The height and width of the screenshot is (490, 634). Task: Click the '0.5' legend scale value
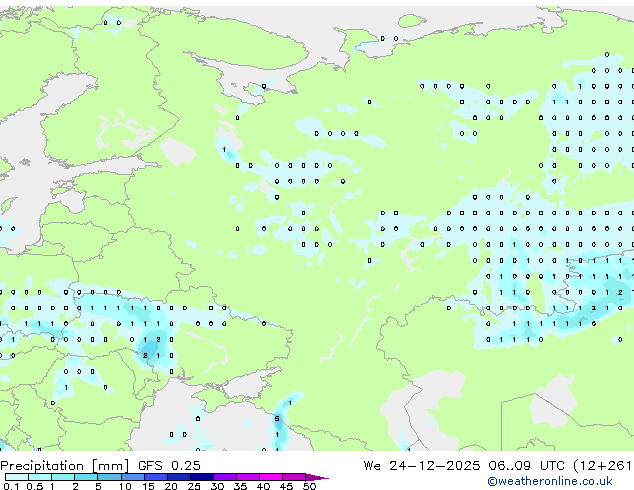point(35,486)
